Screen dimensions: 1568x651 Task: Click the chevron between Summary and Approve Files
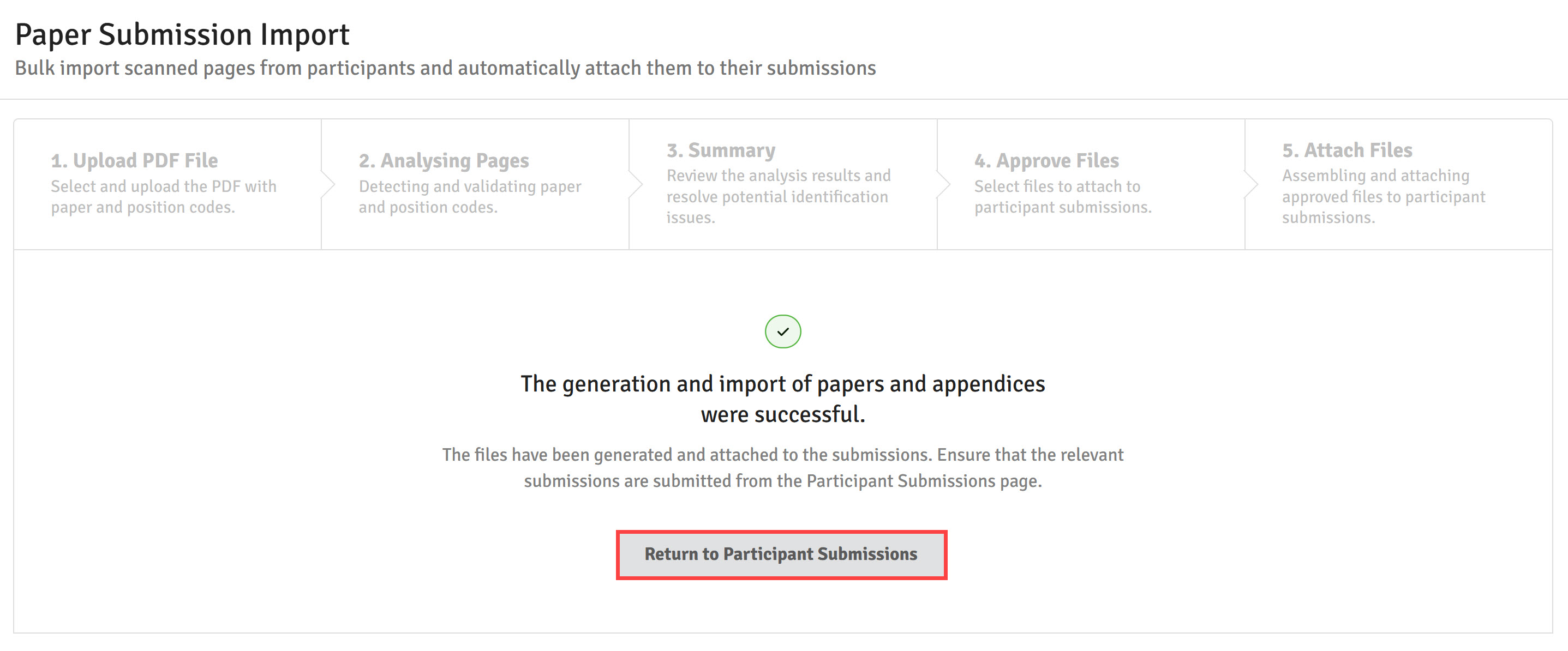tap(944, 184)
